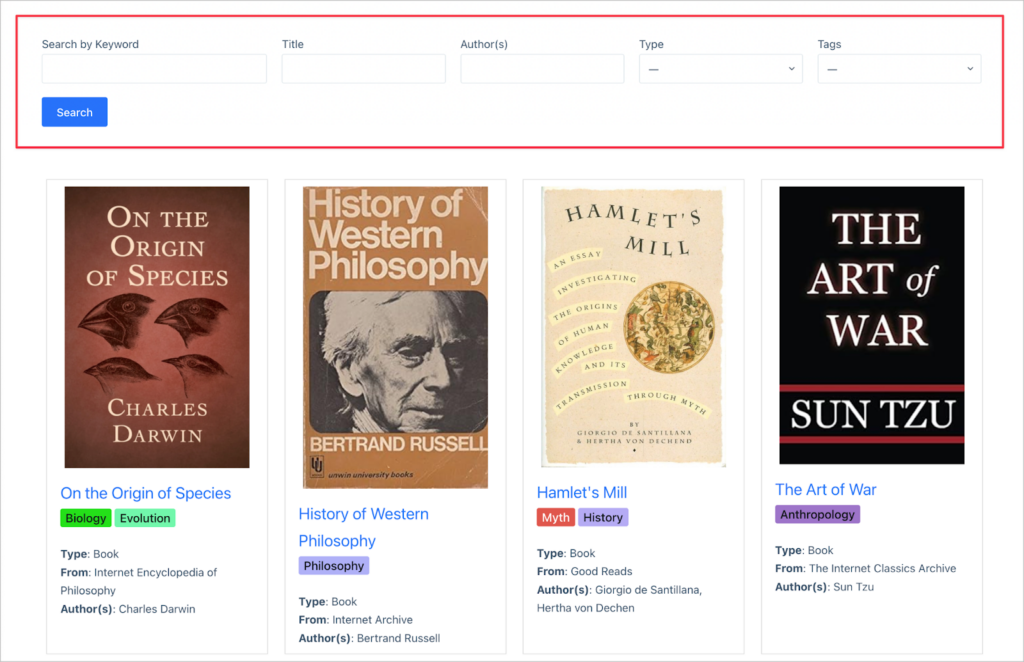Click the author text Charles Darwin
The height and width of the screenshot is (662, 1024).
(x=157, y=609)
